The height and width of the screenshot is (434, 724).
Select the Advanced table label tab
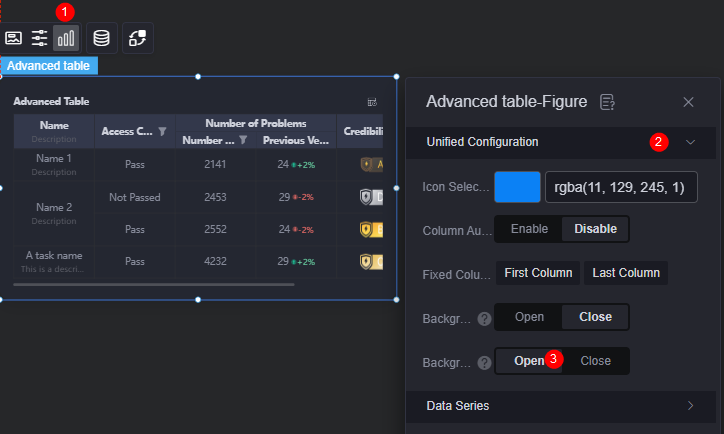[49, 66]
